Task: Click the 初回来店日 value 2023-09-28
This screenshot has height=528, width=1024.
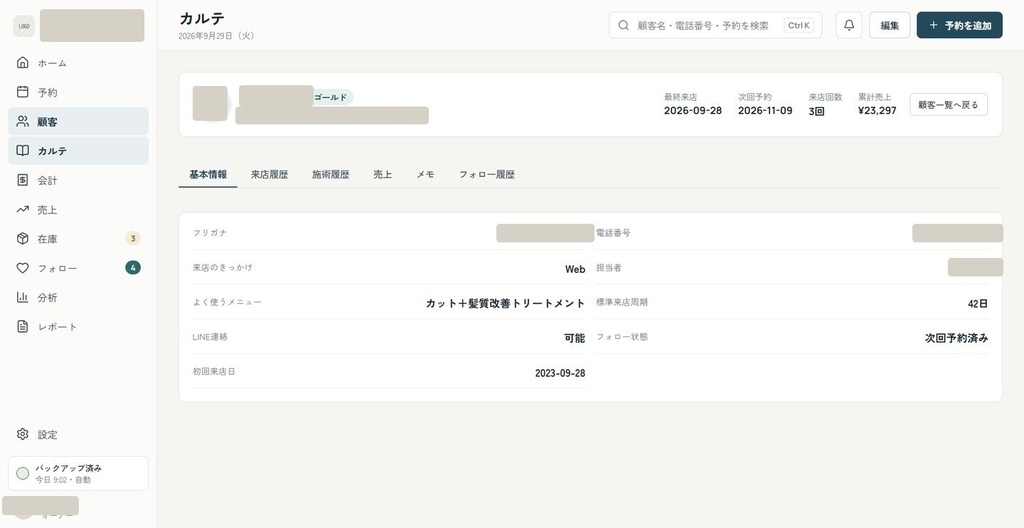Action: point(560,373)
